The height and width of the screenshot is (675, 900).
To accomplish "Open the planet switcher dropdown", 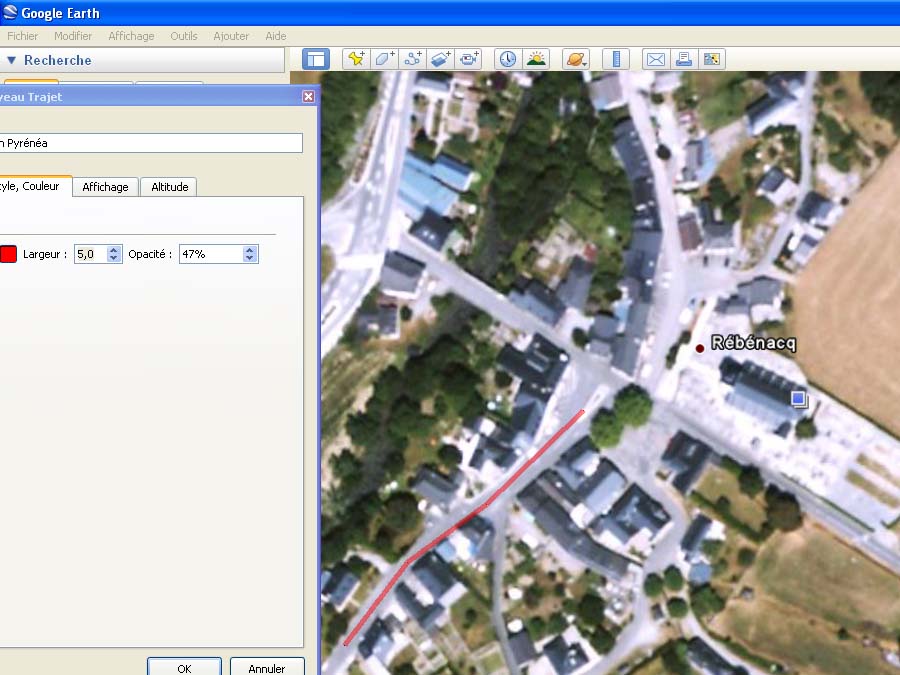I will click(576, 59).
